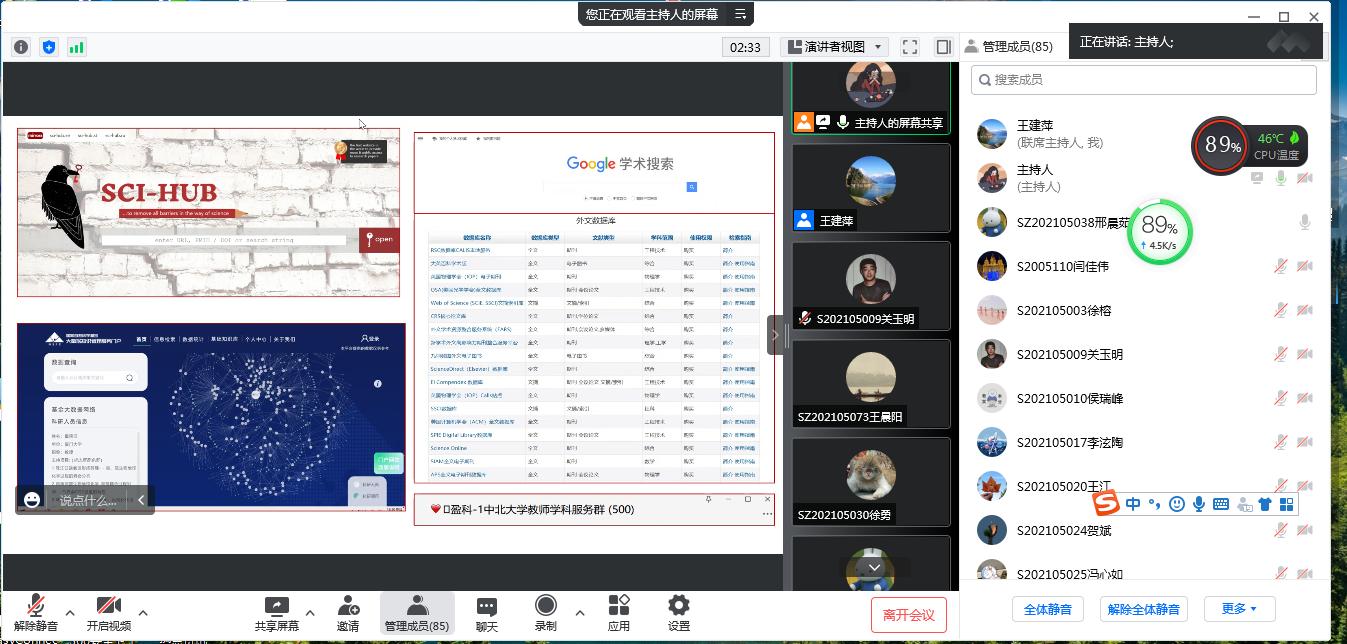This screenshot has height=644, width=1347.
Task: Click the Share Screen (共享屏幕) item
Action: click(277, 613)
